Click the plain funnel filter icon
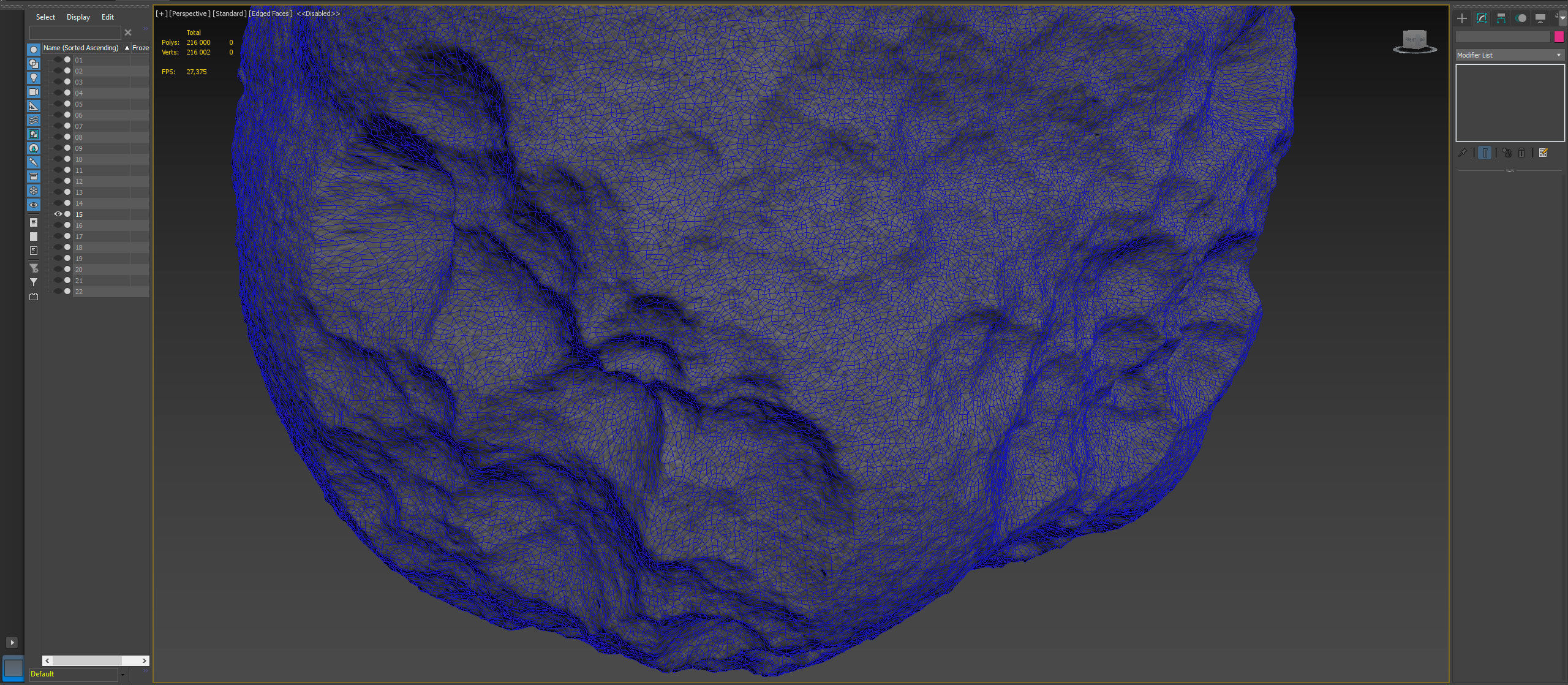 pos(34,282)
